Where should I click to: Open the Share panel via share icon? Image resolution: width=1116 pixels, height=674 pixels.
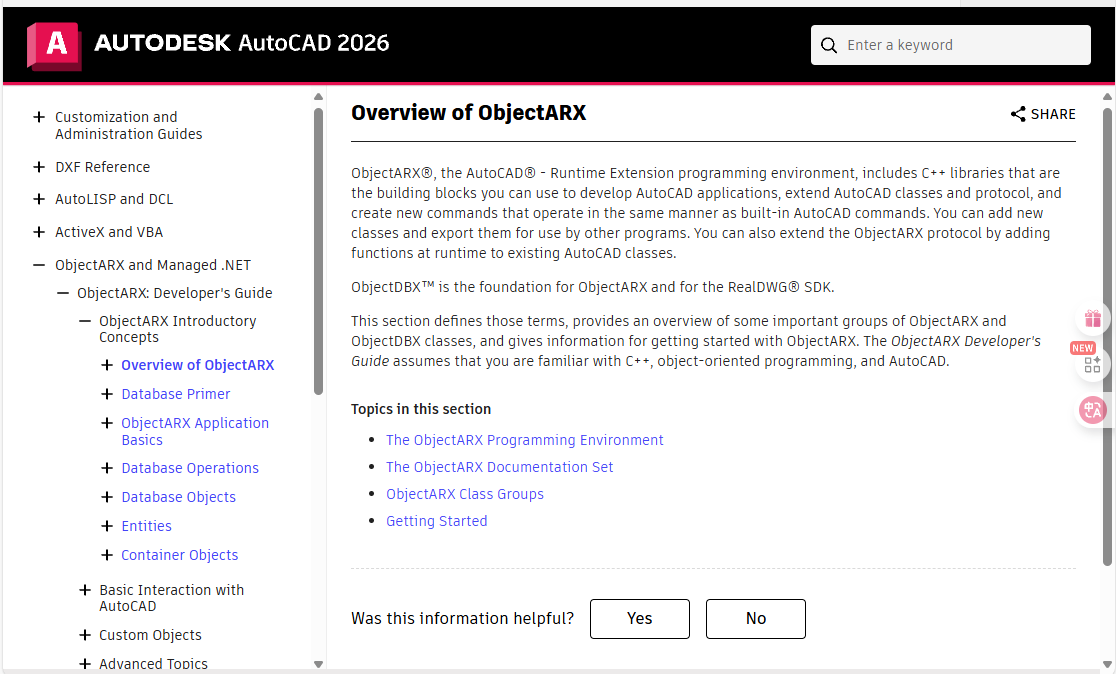tap(1019, 114)
